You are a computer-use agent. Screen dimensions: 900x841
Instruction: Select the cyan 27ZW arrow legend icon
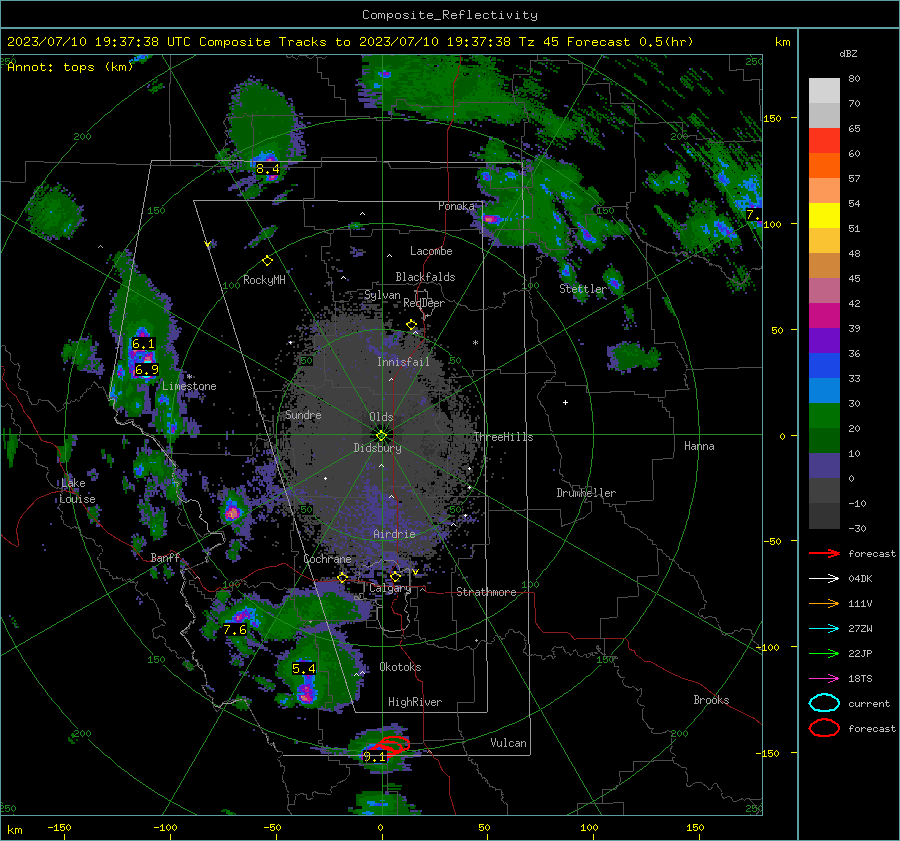[x=824, y=629]
